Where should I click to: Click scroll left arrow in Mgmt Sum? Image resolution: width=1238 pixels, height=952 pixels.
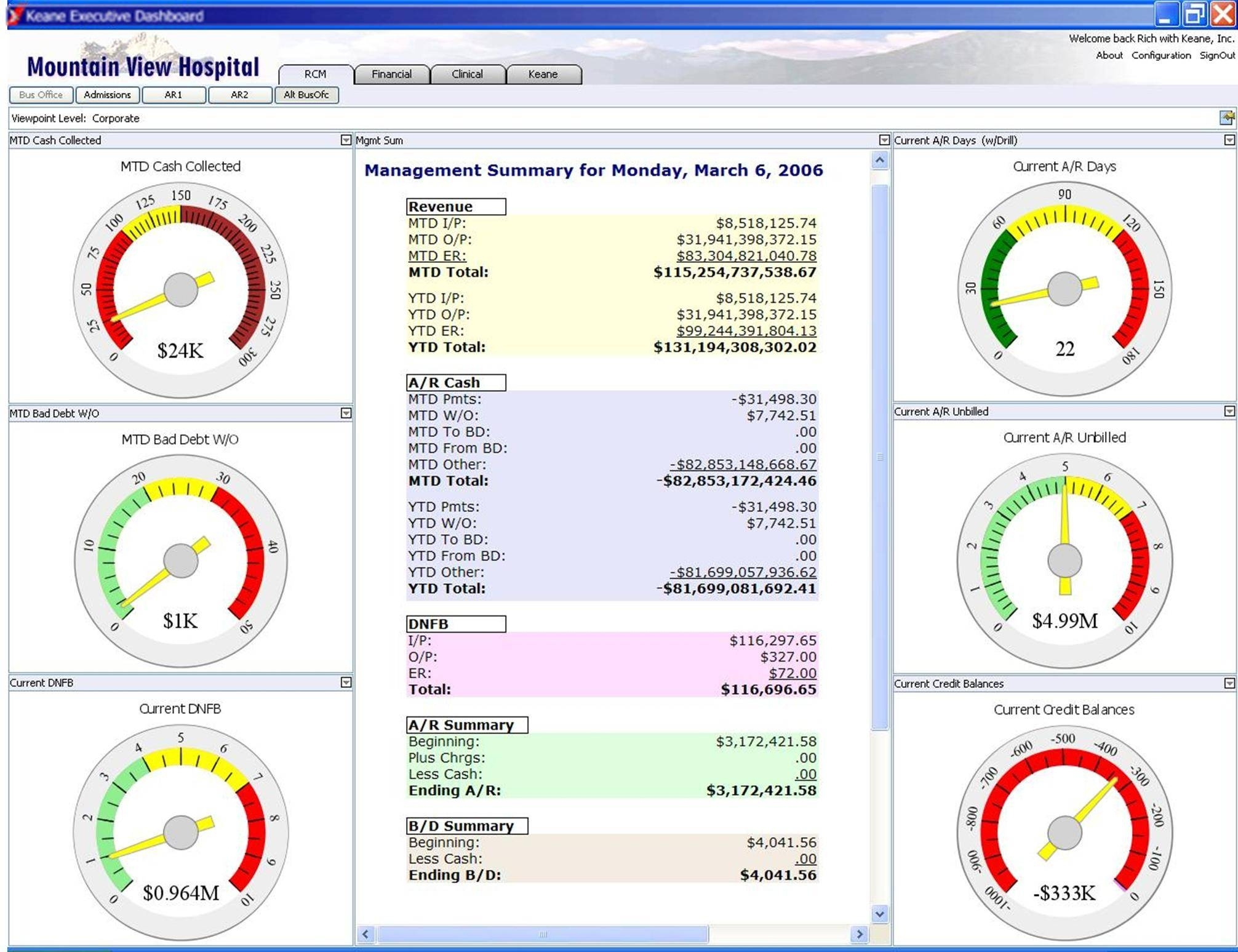365,934
